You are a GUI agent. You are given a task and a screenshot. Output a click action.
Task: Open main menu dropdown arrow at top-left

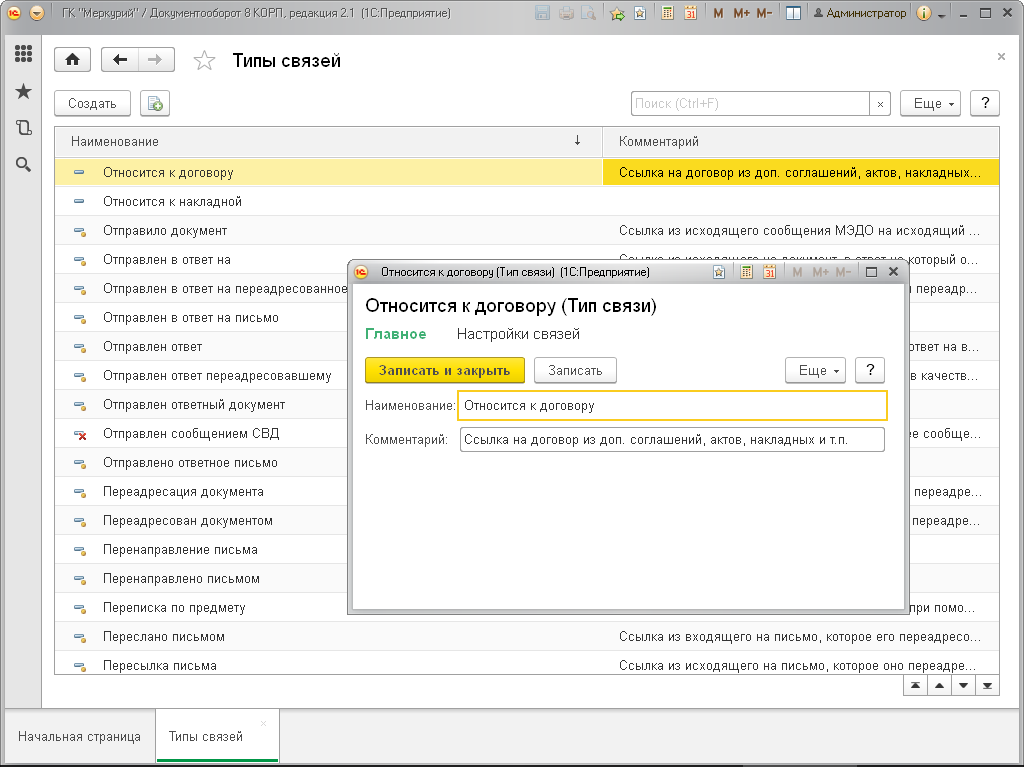(x=37, y=12)
